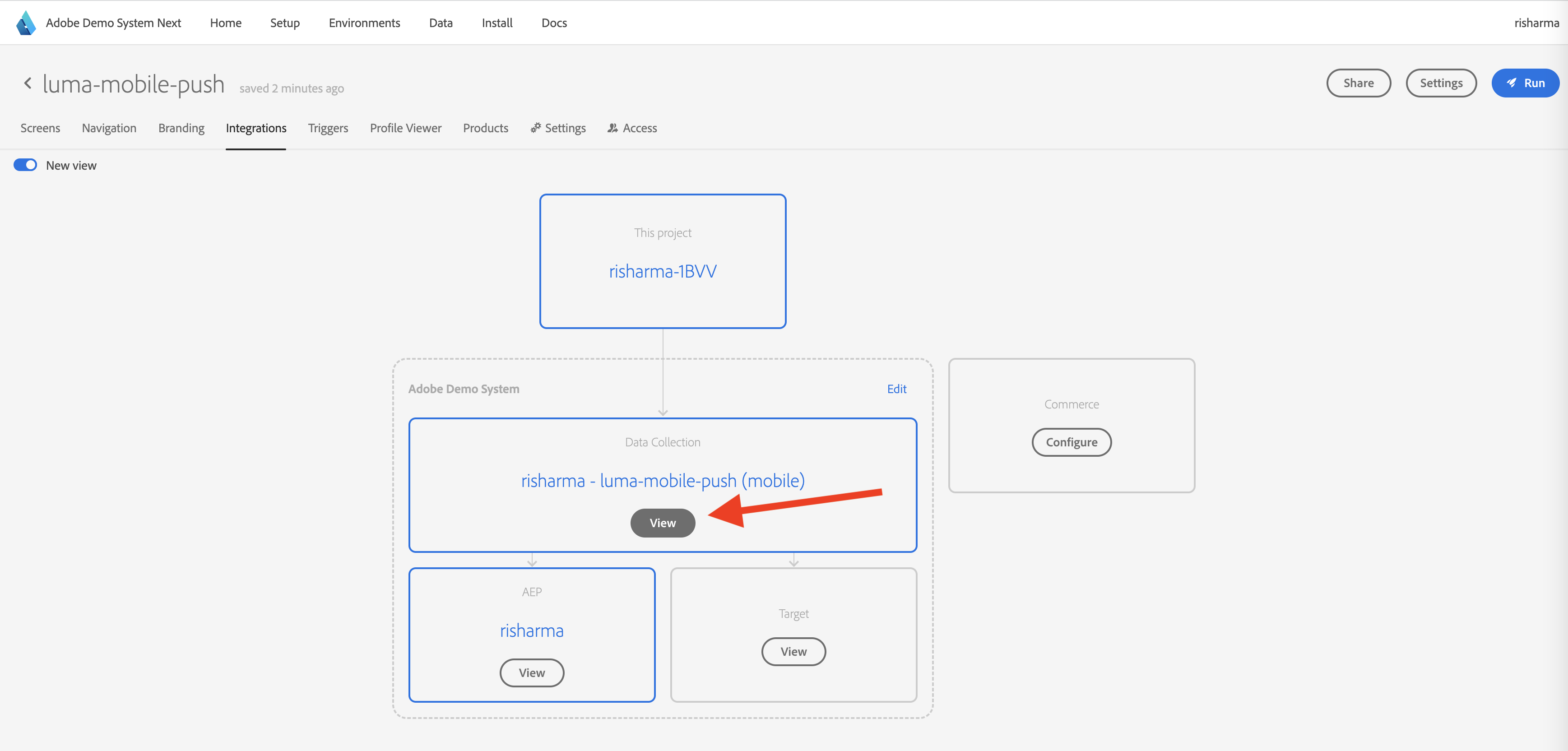Switch to the Products tab

[x=486, y=128]
